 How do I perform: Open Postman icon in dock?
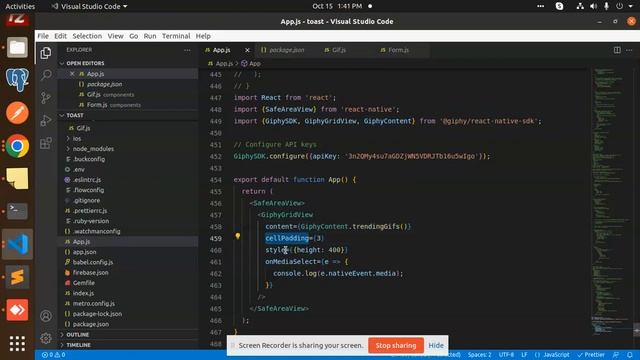point(17,113)
